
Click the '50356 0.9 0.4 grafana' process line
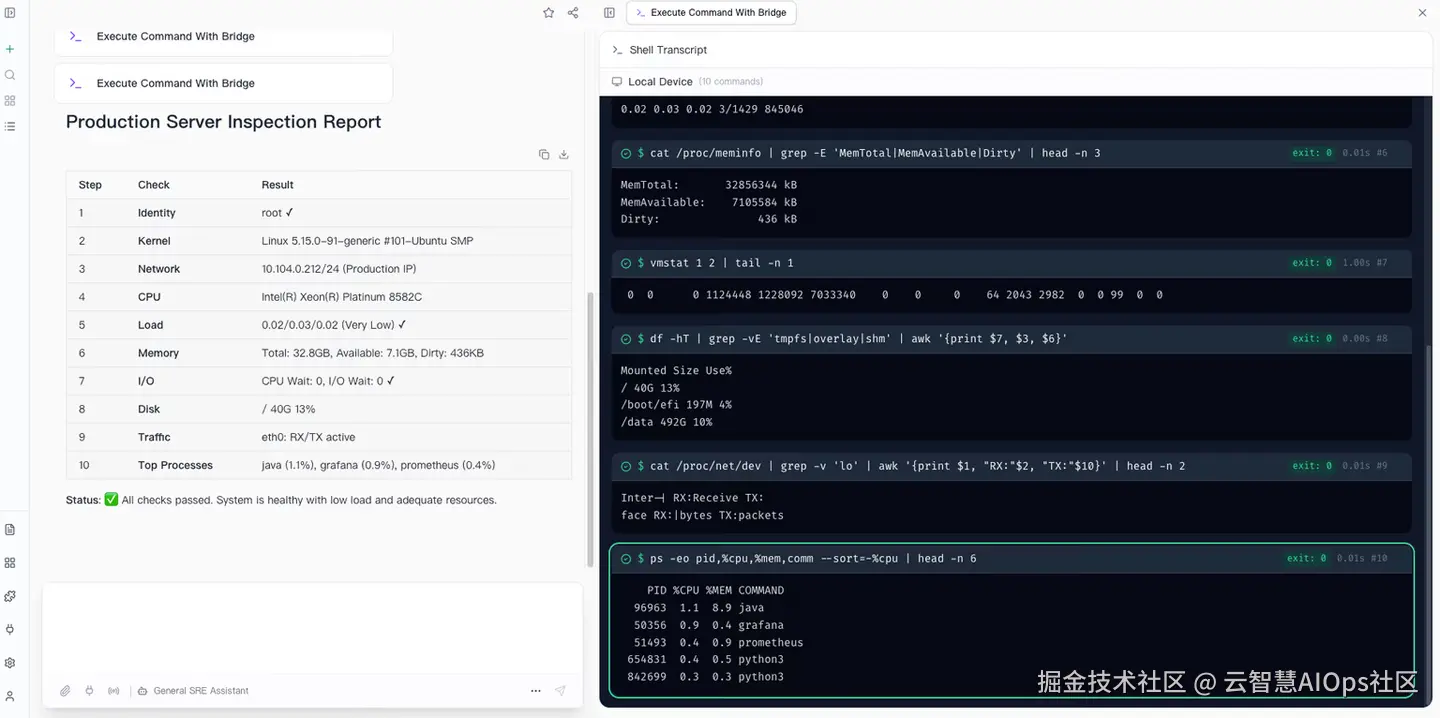(x=709, y=625)
